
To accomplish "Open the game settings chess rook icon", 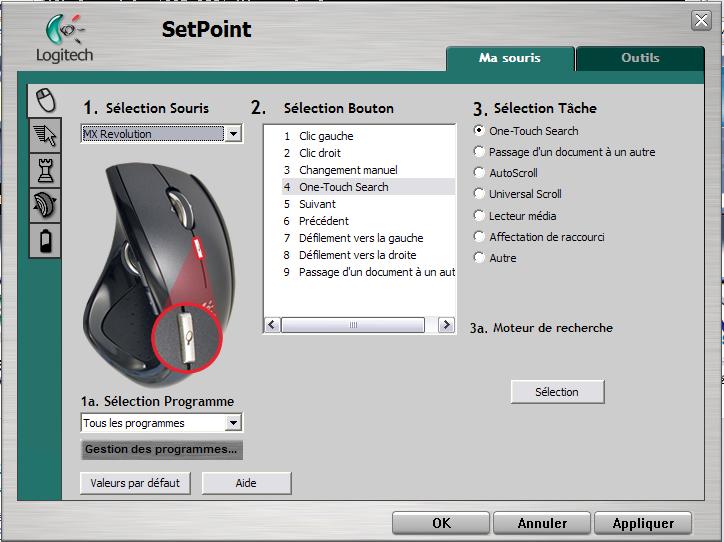I will pos(45,170).
